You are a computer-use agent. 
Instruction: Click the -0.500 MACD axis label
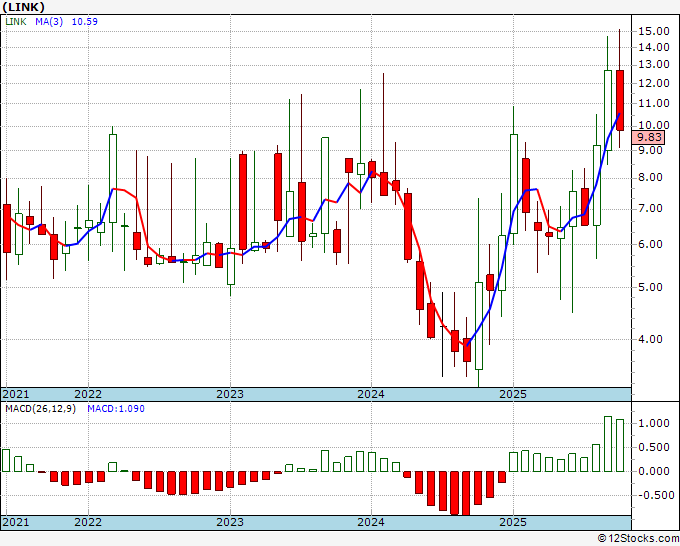(654, 495)
